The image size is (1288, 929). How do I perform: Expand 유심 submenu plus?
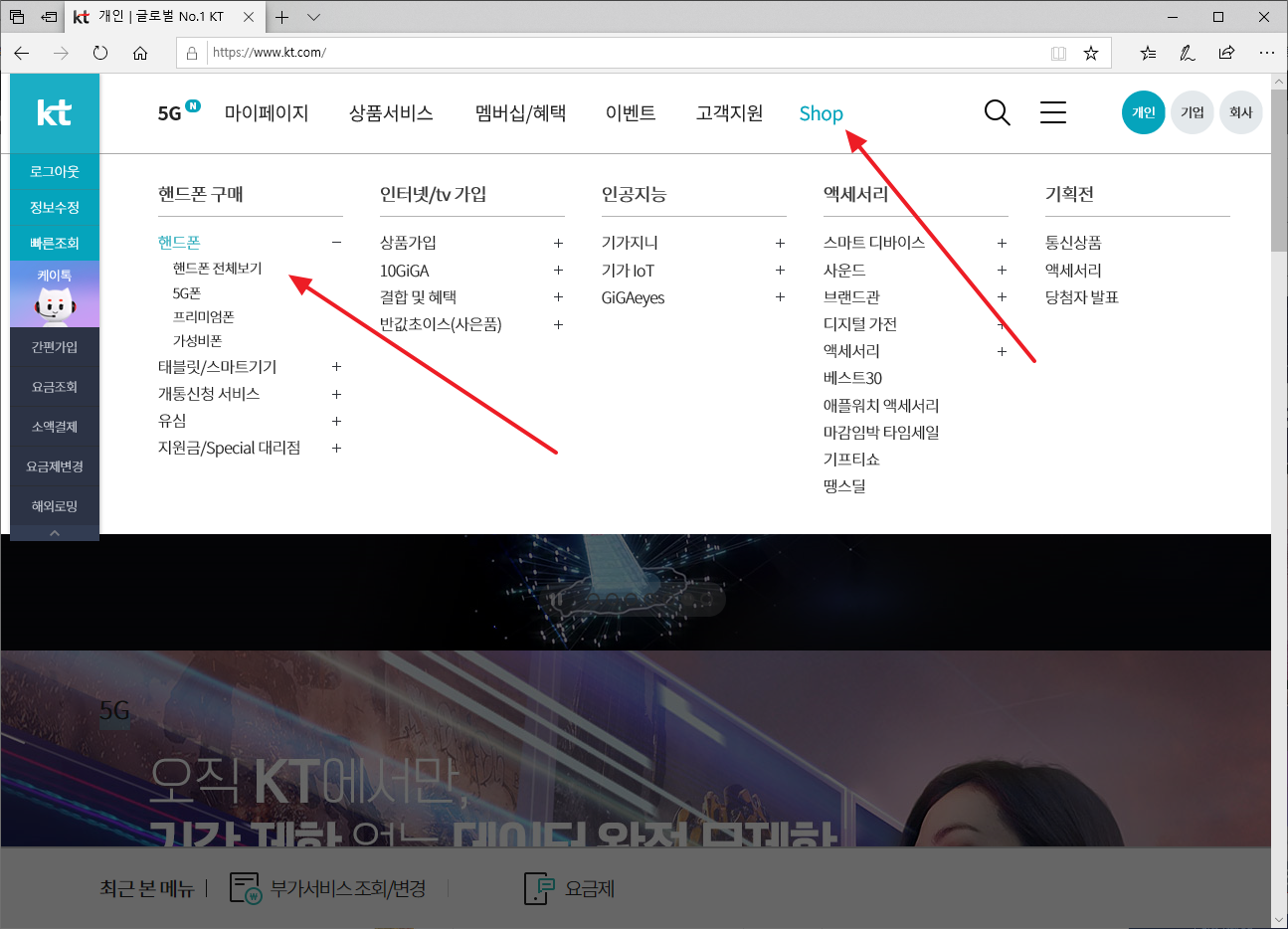point(336,421)
